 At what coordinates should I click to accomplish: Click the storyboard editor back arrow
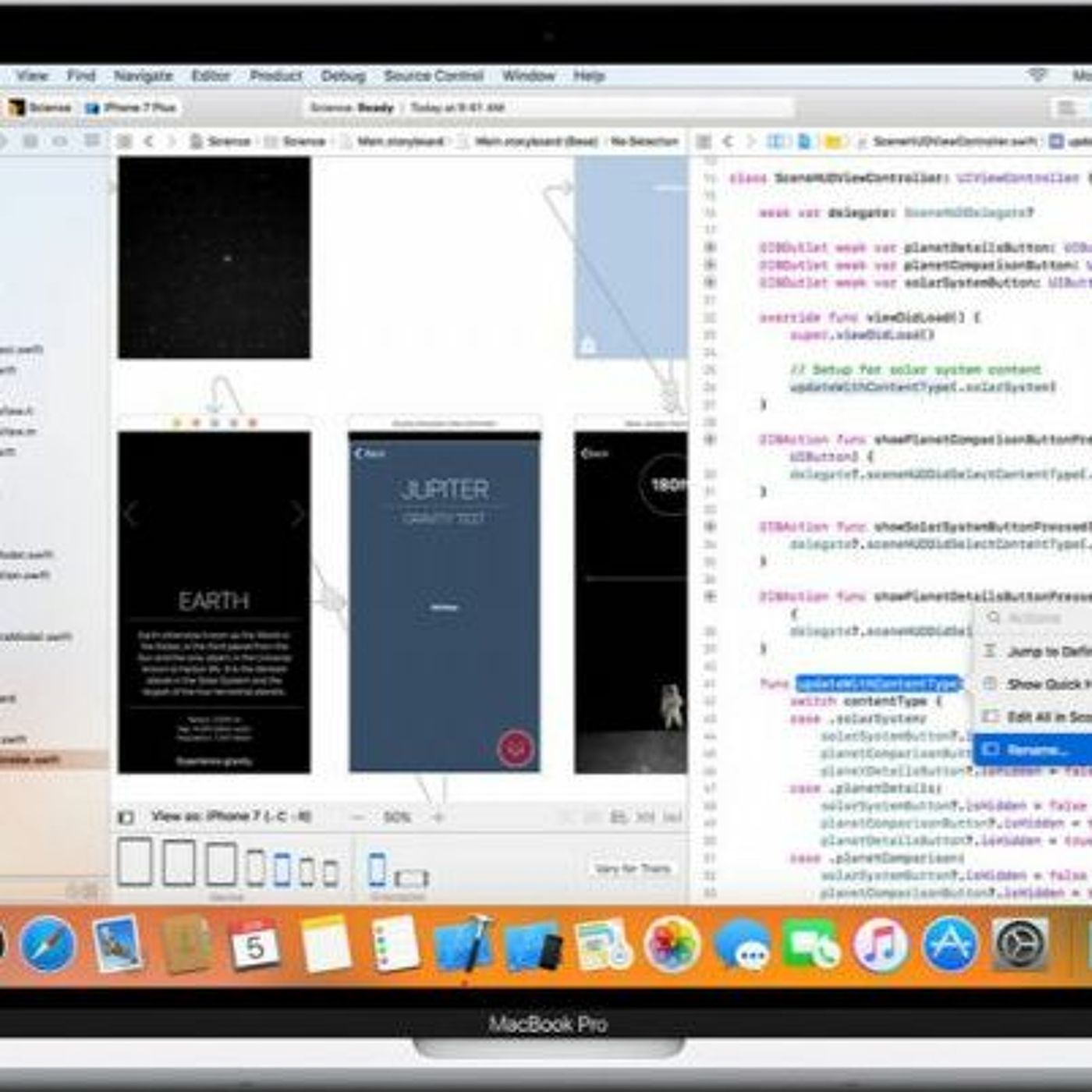pos(149,141)
